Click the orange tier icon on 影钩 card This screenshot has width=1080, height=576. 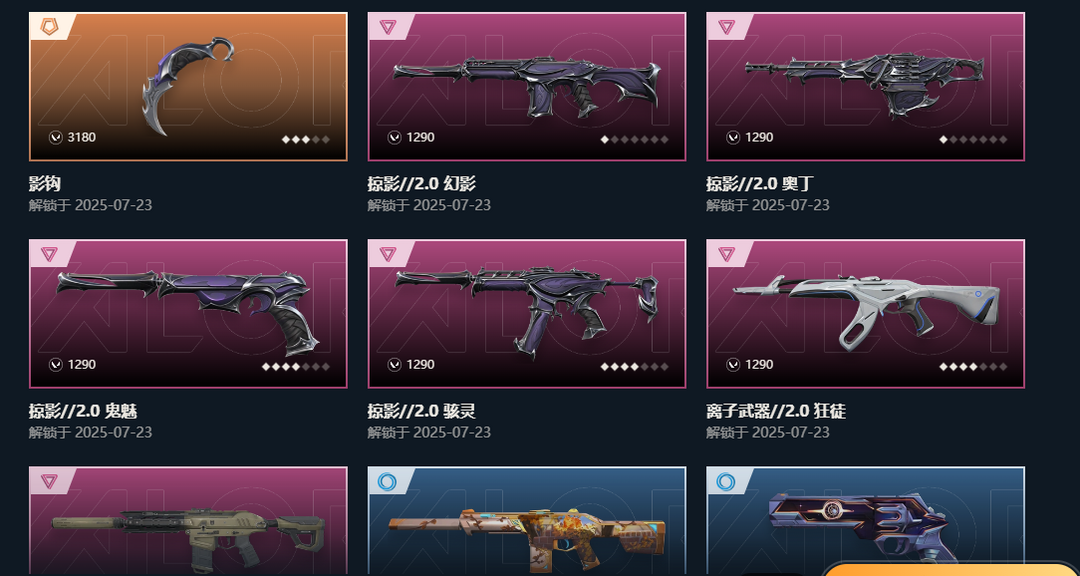pos(50,27)
